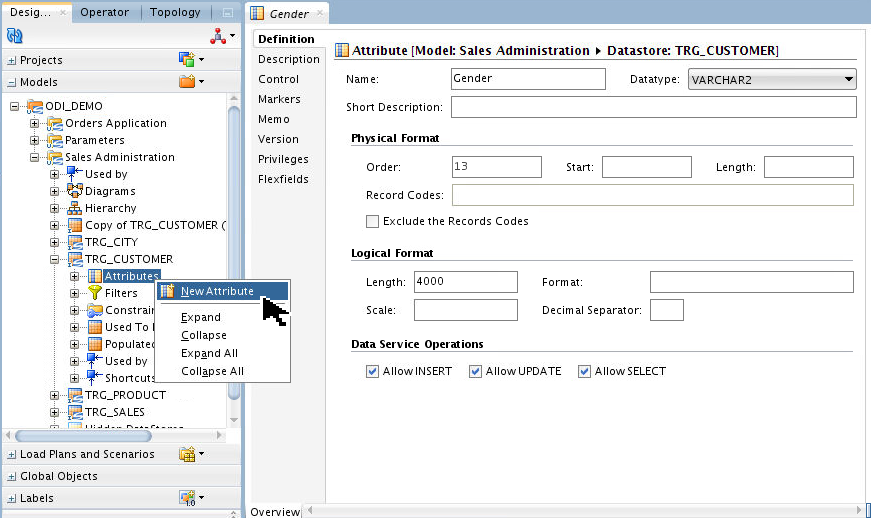
Task: Switch to the Topology tab
Action: [175, 12]
